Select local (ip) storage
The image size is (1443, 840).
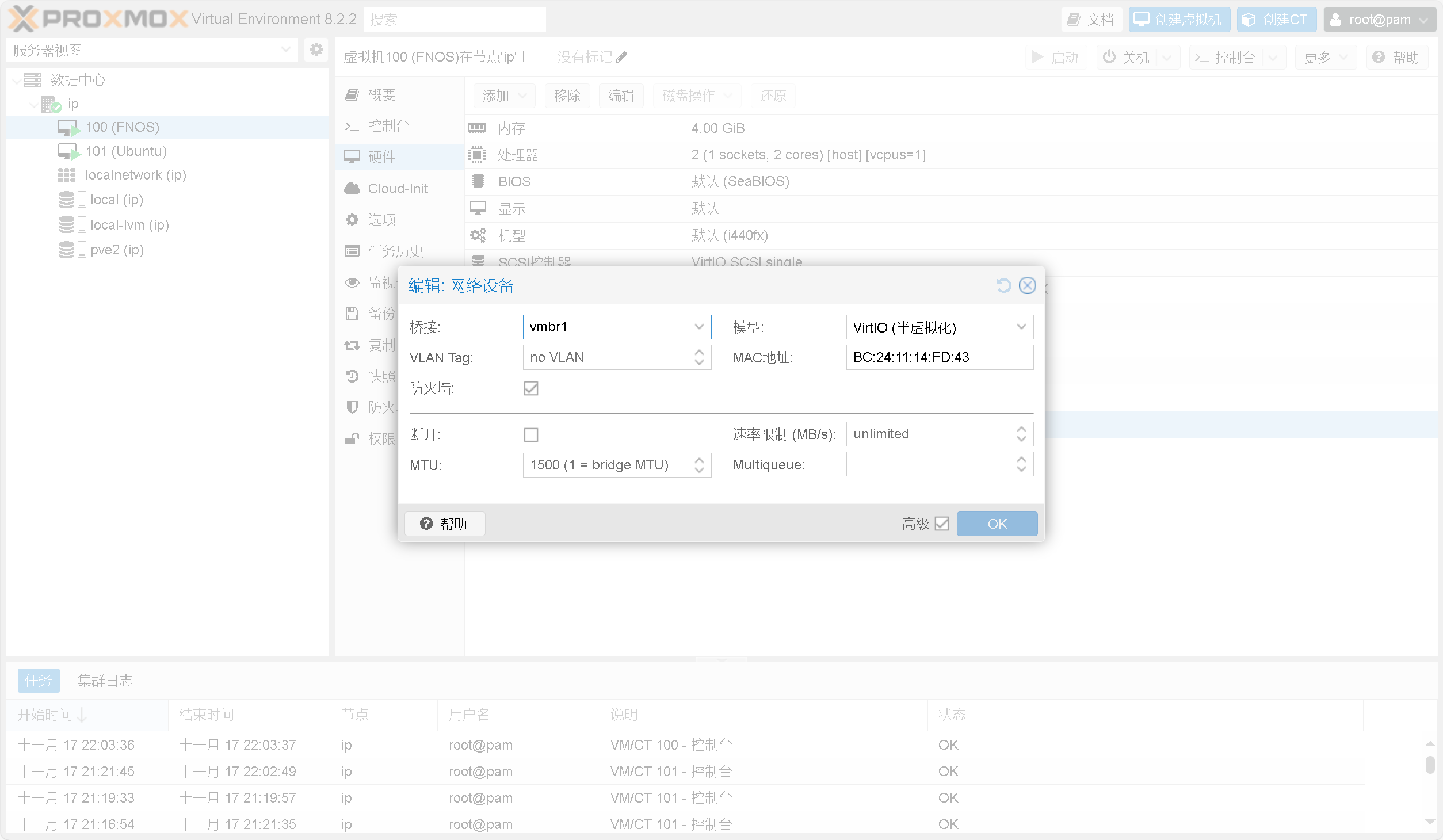(x=167, y=200)
